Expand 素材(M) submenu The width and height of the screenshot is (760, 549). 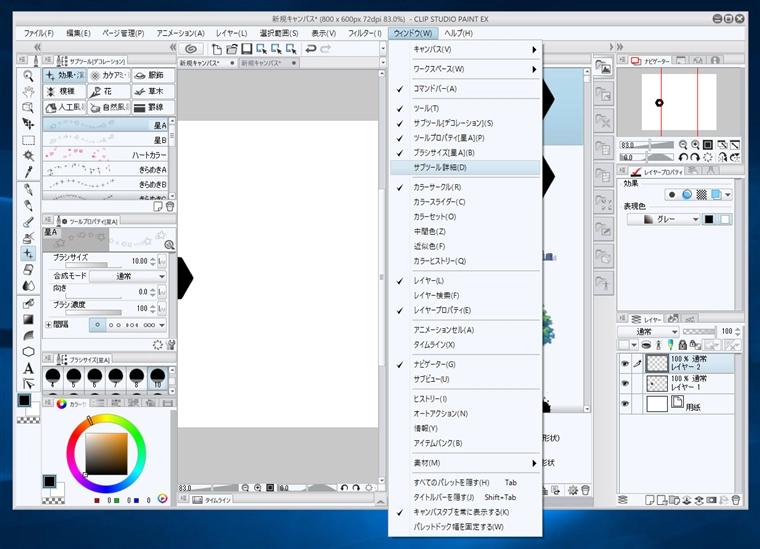465,463
